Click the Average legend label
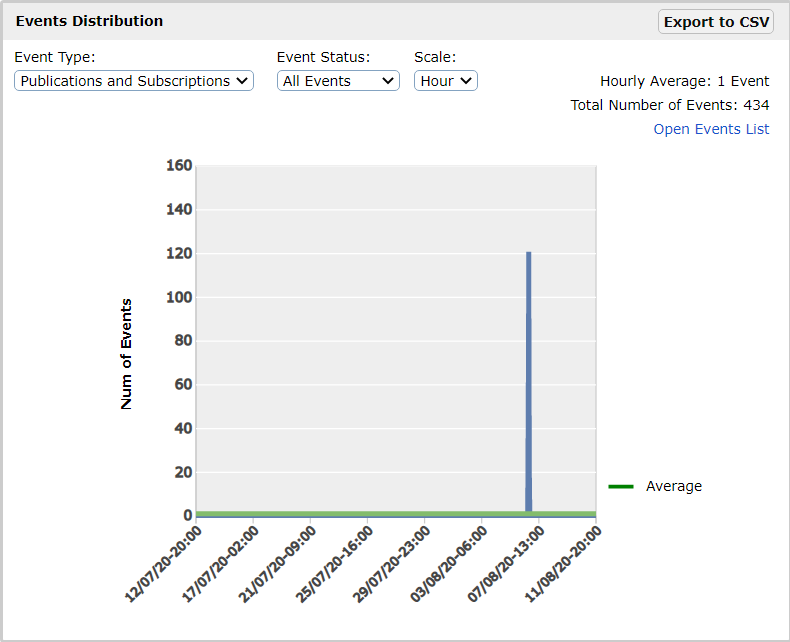790x642 pixels. pos(673,487)
